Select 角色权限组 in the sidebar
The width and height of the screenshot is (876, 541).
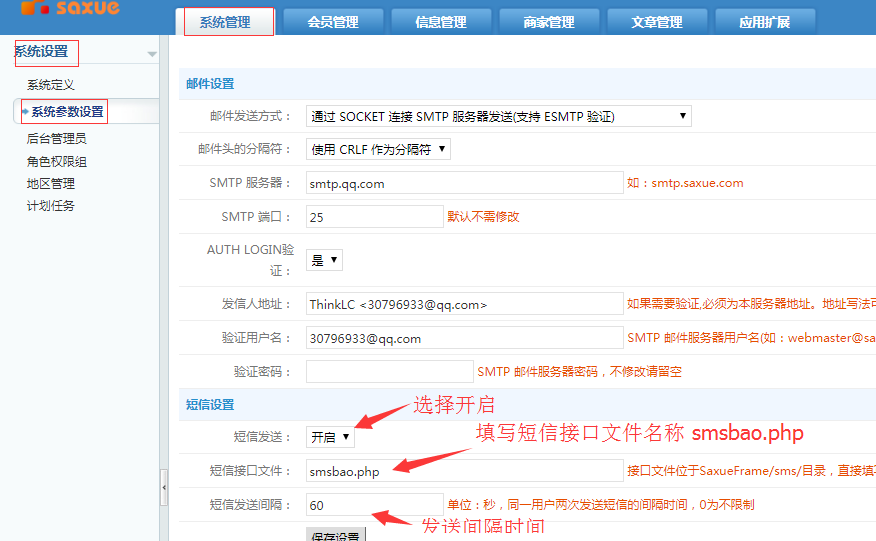57,161
